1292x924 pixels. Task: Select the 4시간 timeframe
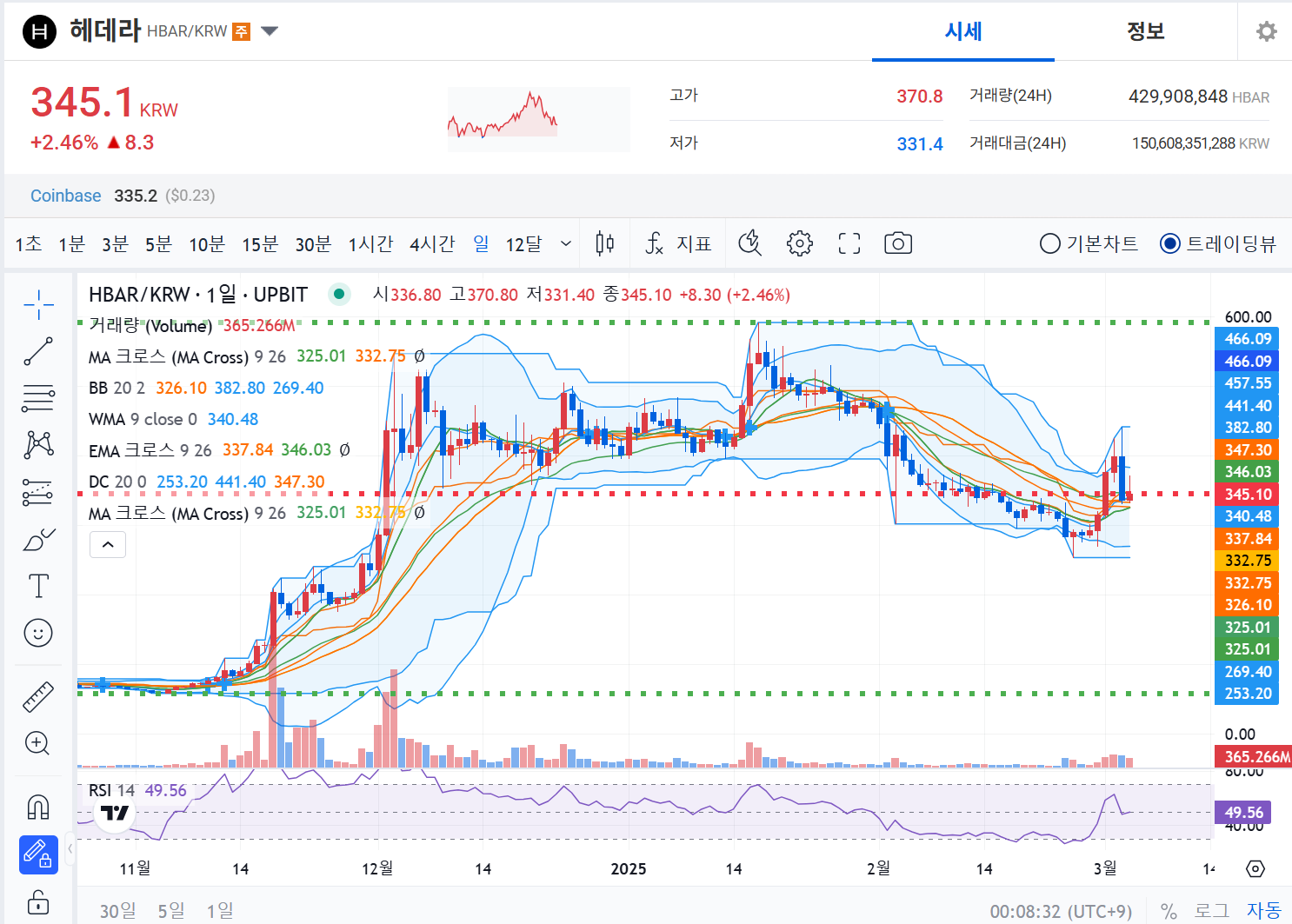(432, 244)
